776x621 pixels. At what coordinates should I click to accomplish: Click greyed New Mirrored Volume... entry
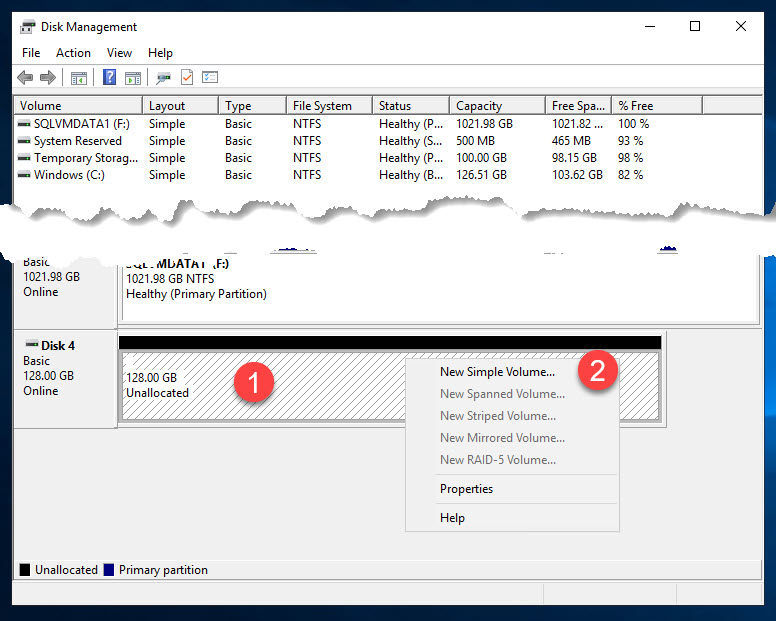pos(502,438)
